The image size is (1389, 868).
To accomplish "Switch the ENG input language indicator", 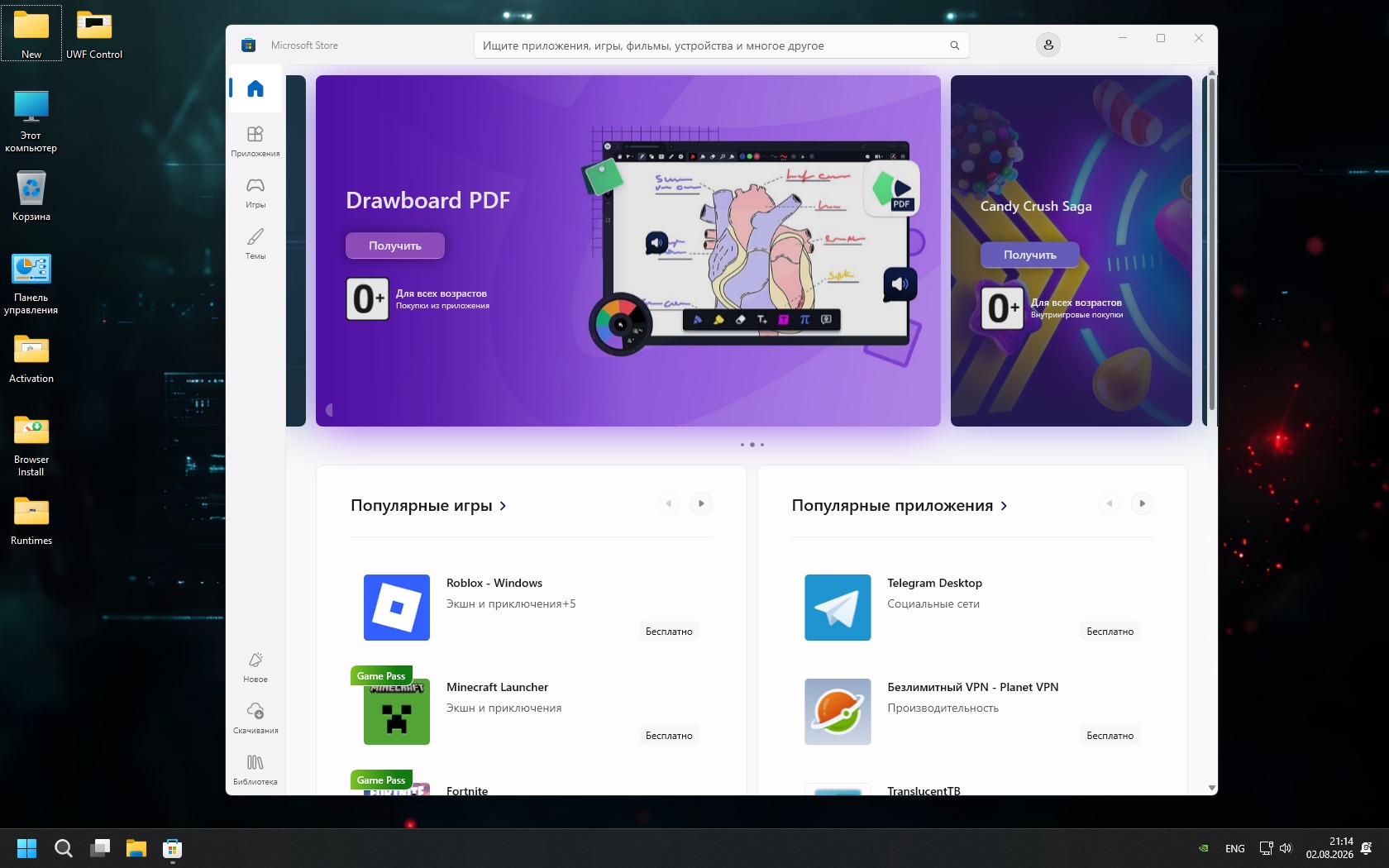I will (x=1235, y=849).
